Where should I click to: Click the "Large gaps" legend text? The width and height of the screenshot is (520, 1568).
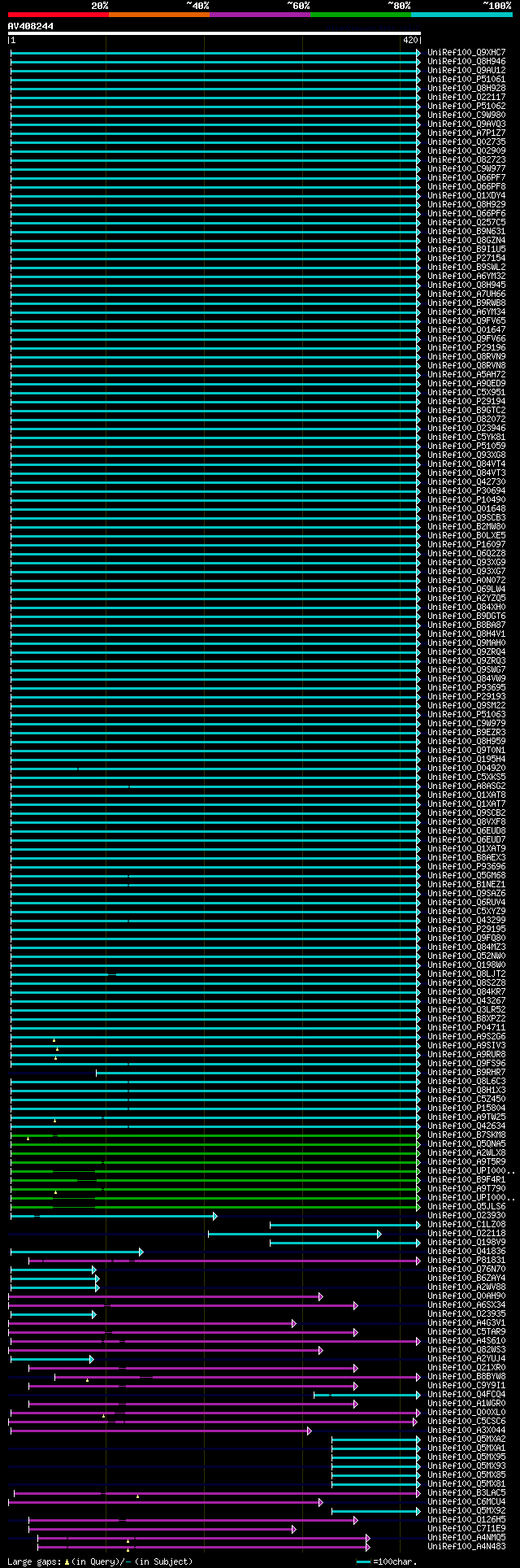(32, 1561)
